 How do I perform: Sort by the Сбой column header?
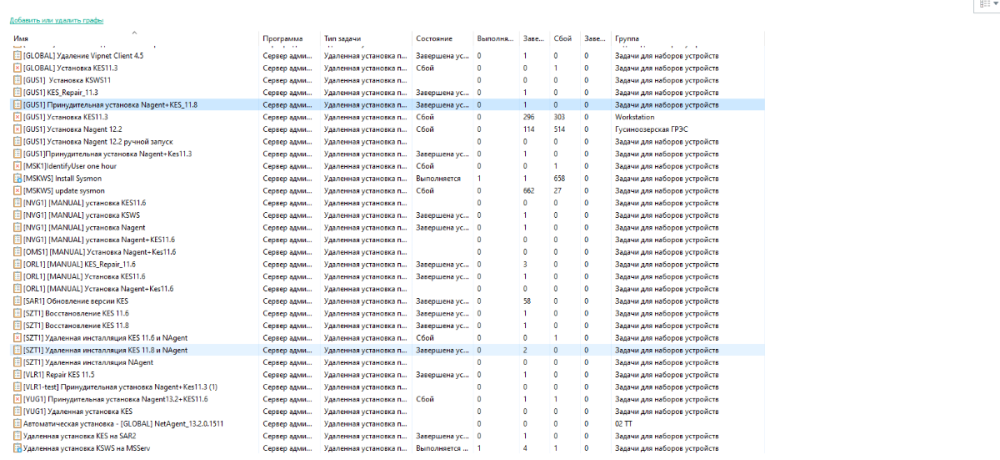coord(562,39)
